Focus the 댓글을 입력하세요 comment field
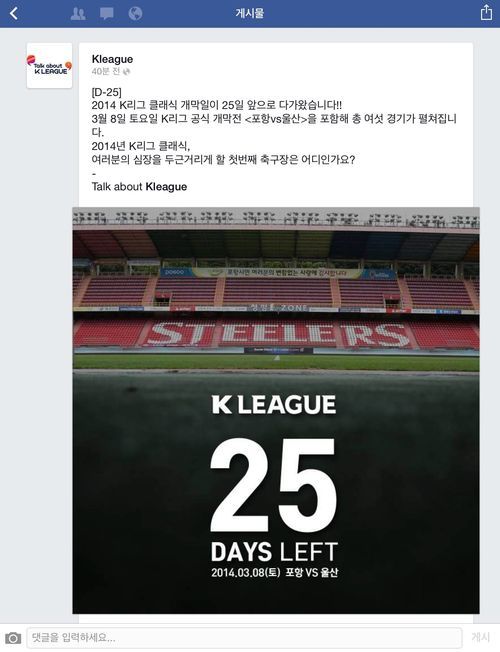 coord(245,637)
